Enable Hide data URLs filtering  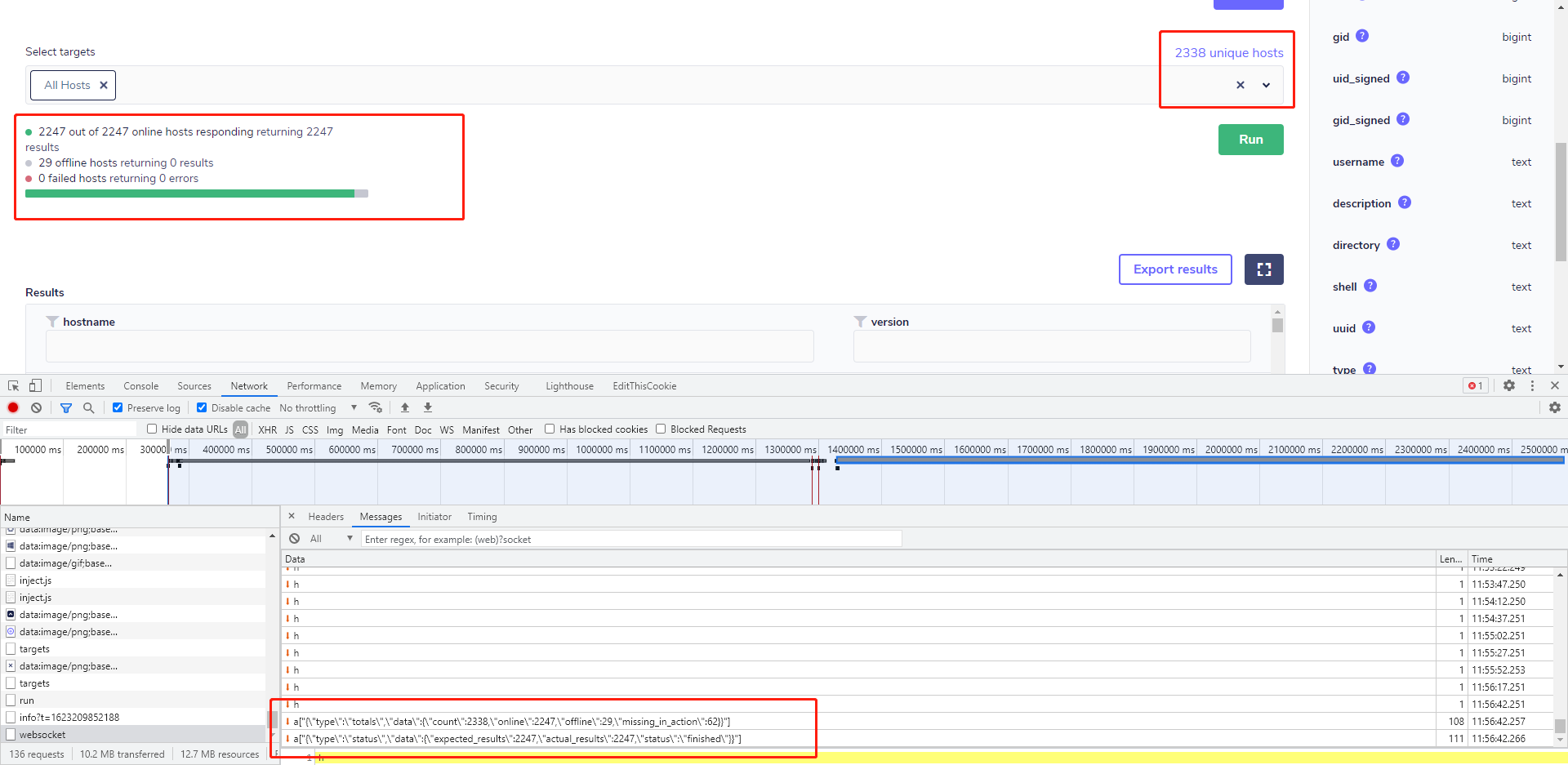click(152, 429)
